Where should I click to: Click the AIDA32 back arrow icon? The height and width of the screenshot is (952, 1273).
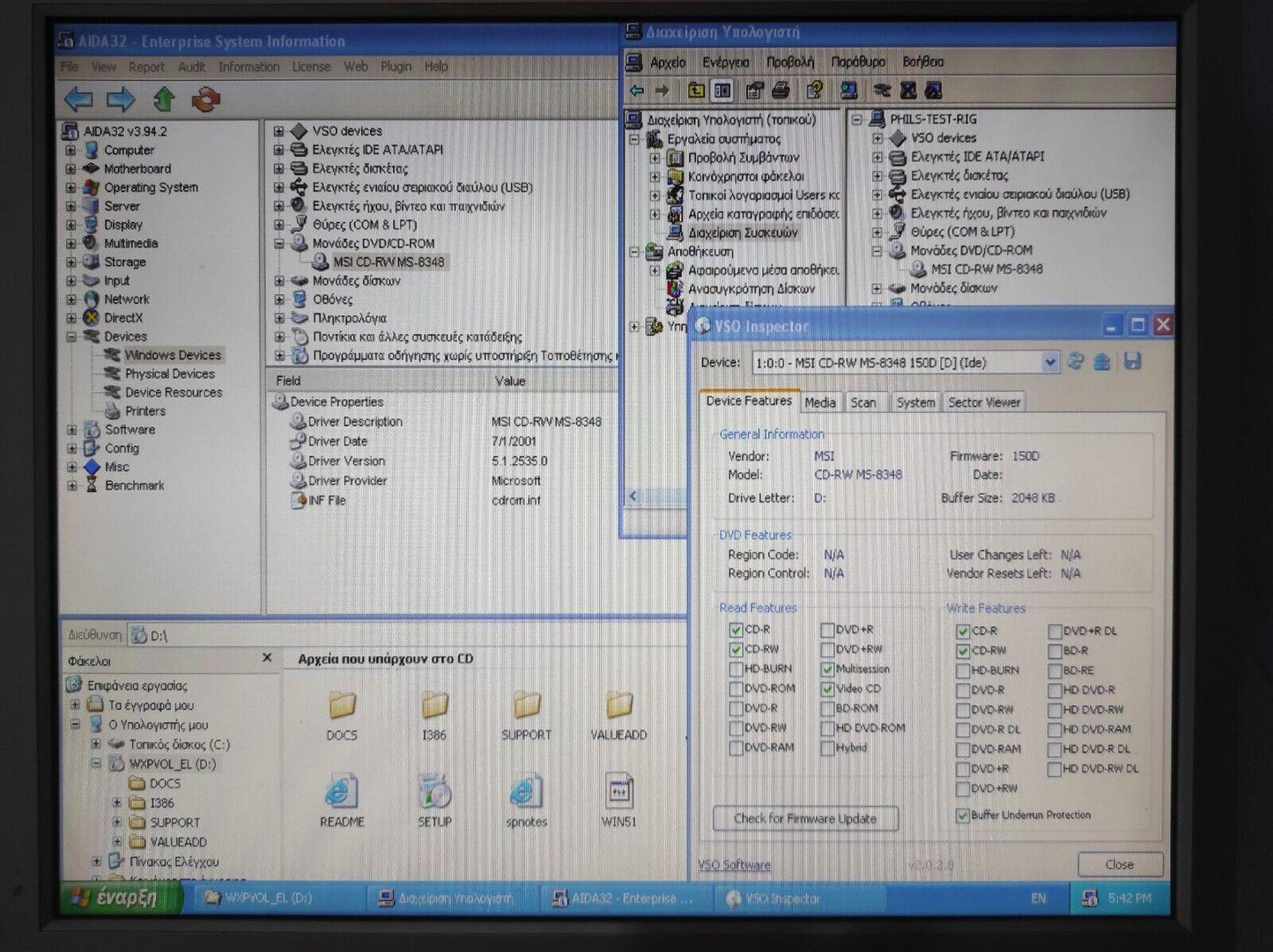click(78, 100)
